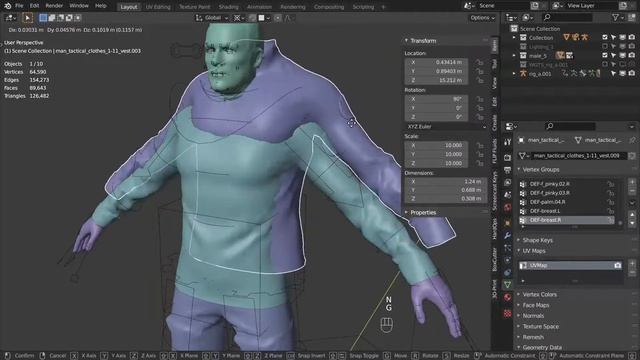Open the Scene properties tab icon
640x360 pixels.
pos(507,195)
